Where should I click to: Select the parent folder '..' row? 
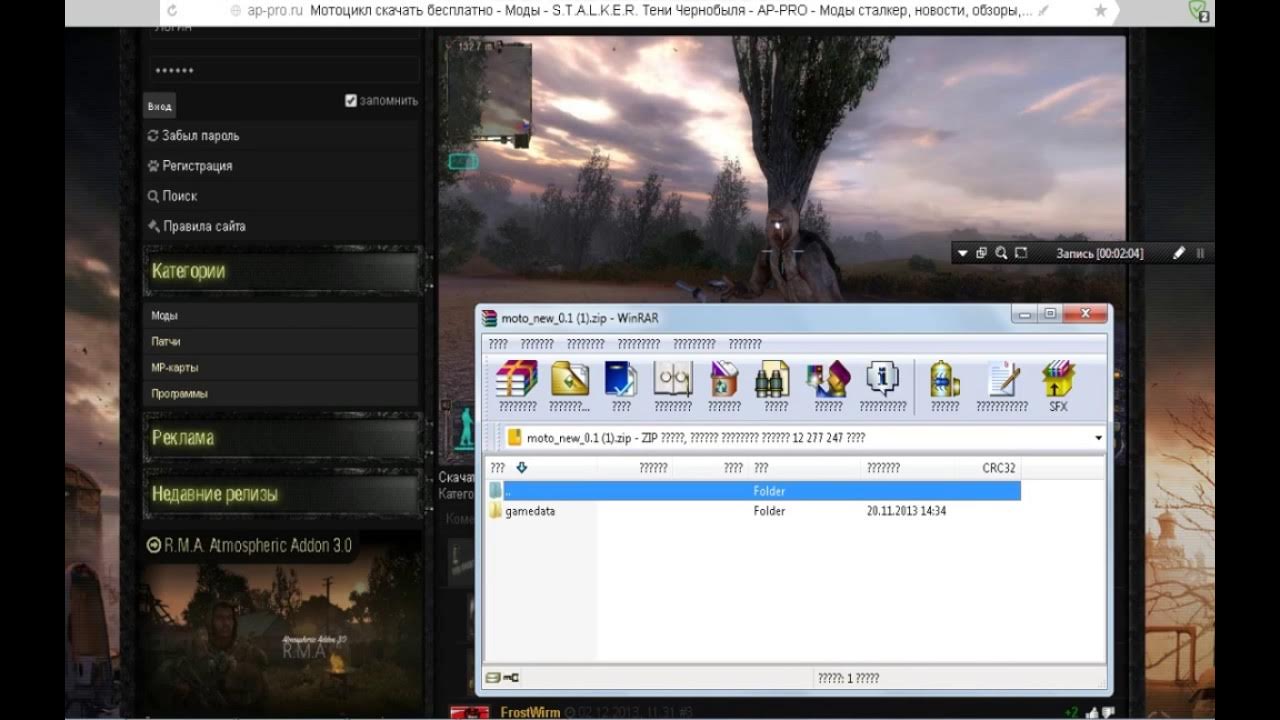pyautogui.click(x=753, y=491)
